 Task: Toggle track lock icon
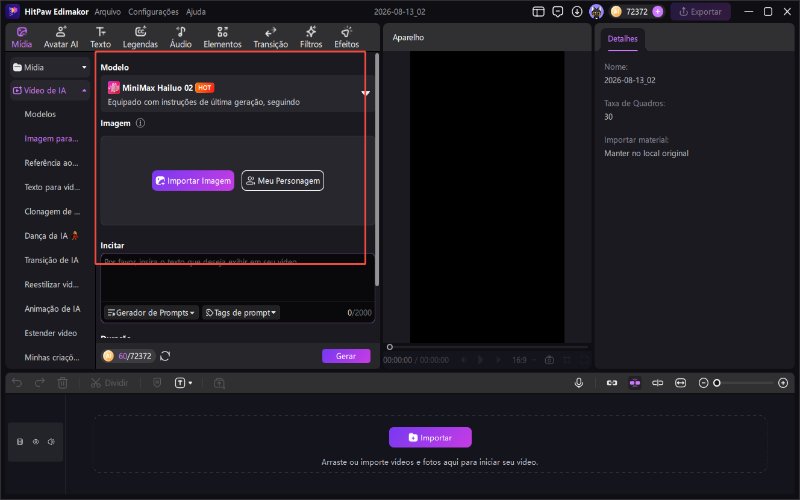coord(20,442)
